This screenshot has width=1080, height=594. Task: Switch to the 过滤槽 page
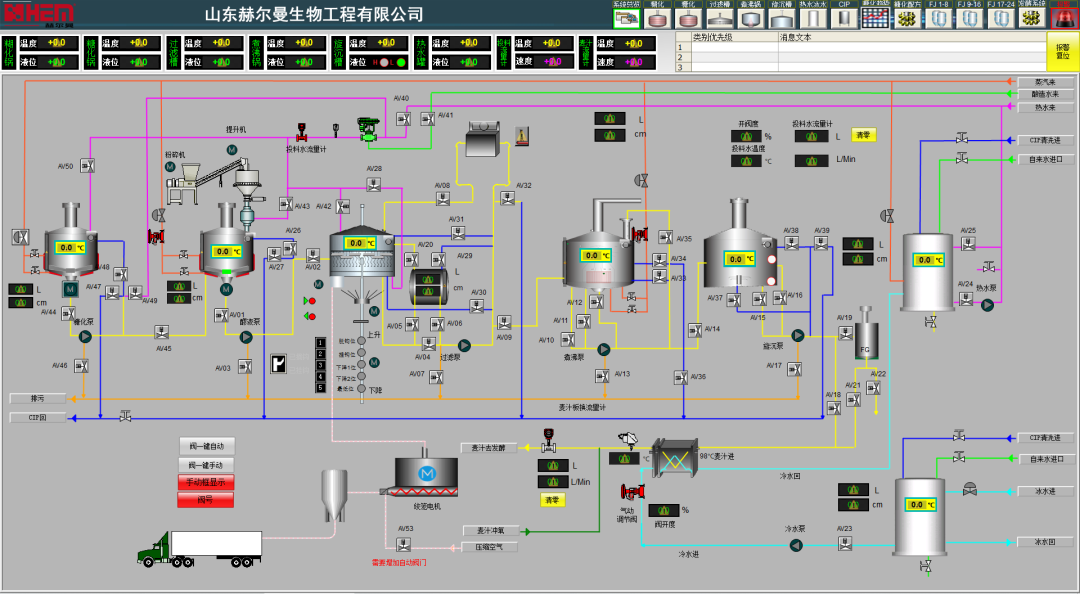pos(719,18)
